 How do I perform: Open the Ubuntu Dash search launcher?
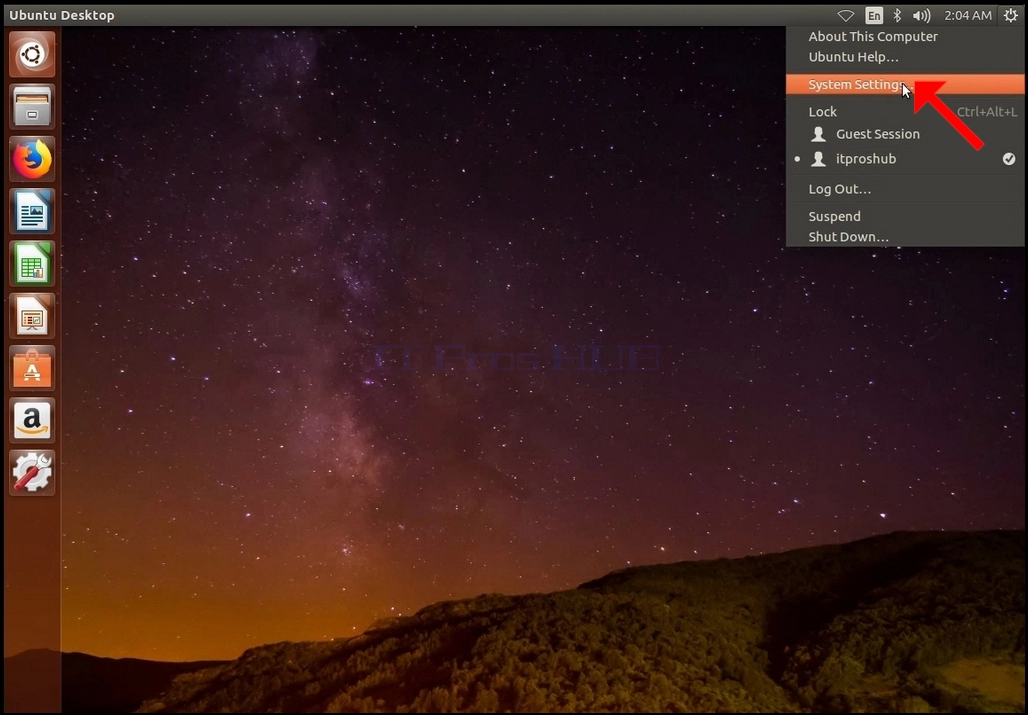coord(32,54)
